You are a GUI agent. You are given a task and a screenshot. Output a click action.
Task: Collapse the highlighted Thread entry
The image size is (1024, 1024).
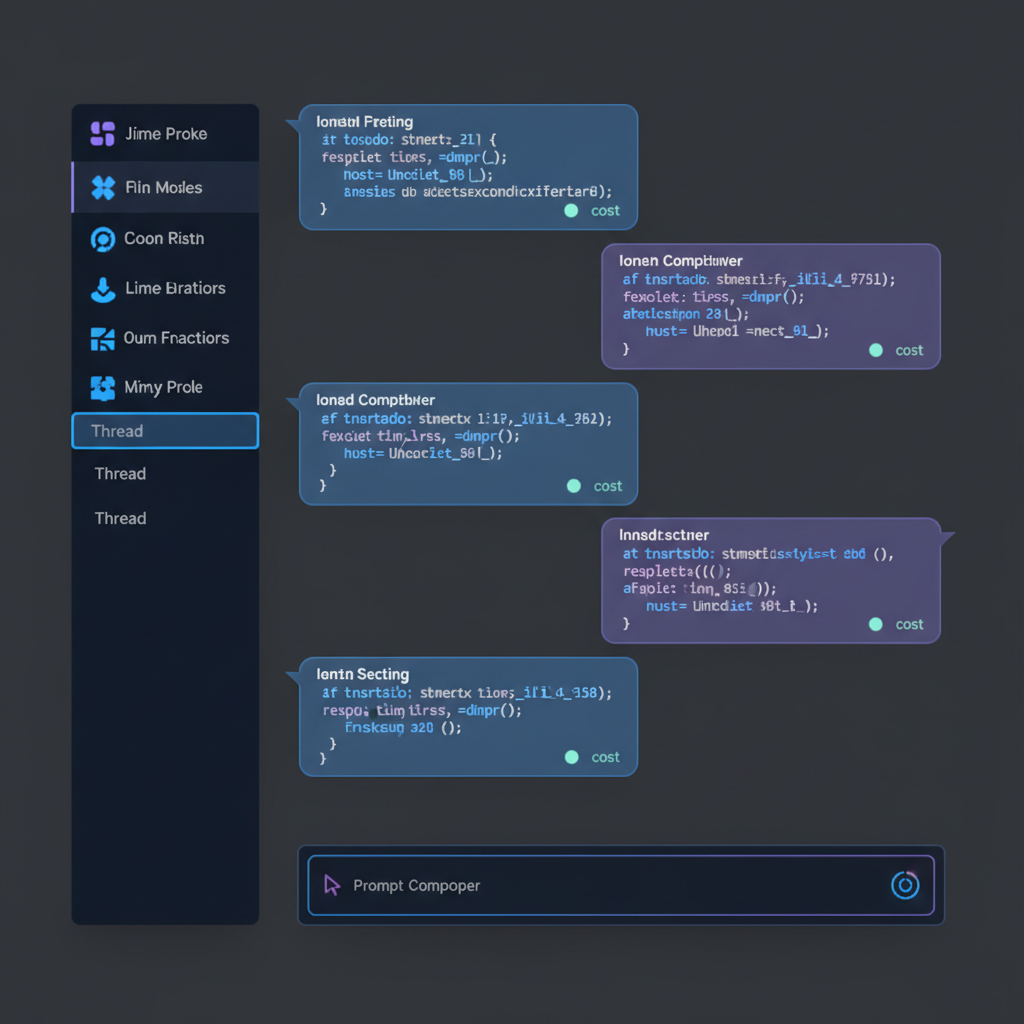pos(164,431)
